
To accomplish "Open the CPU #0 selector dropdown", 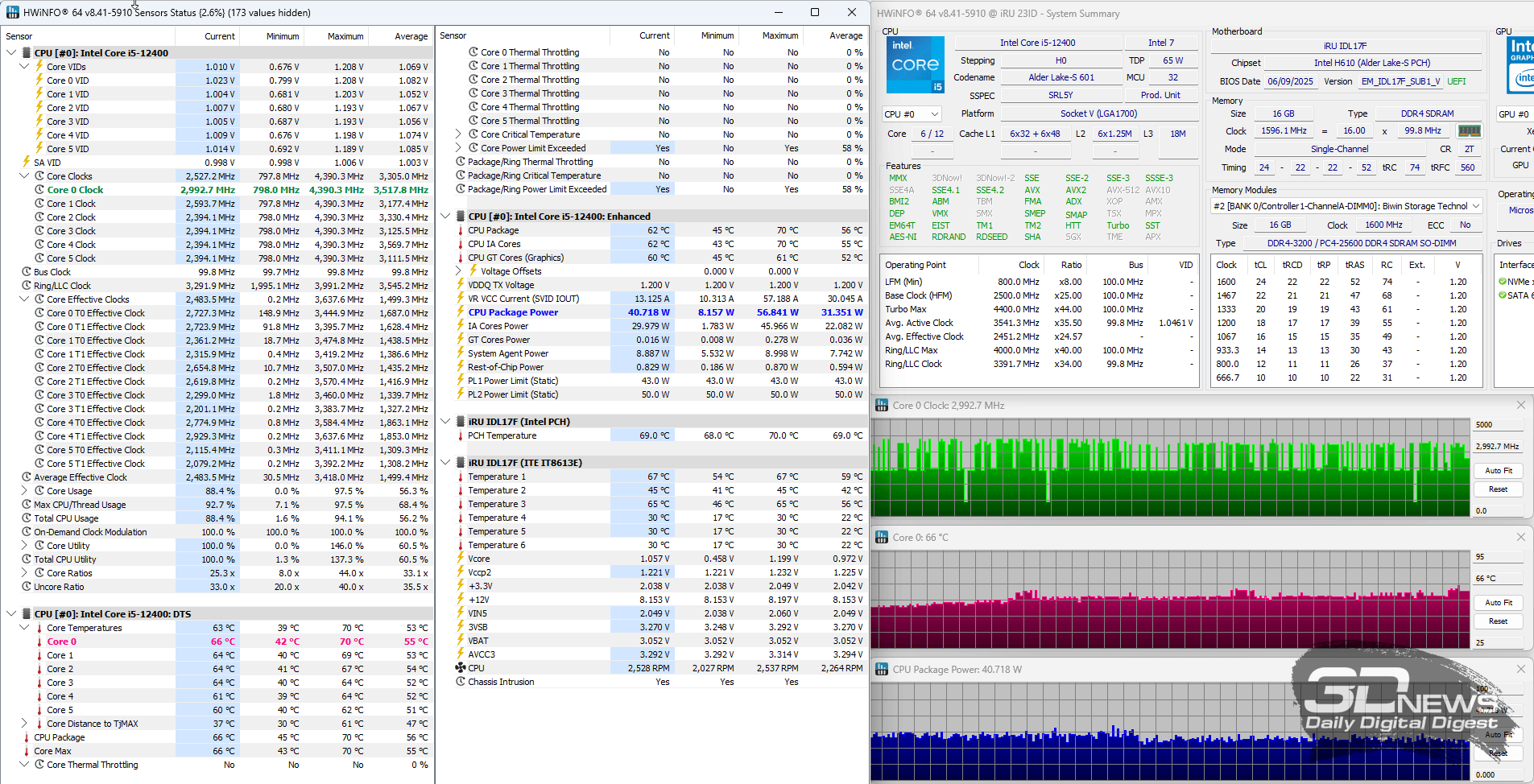I will click(912, 114).
